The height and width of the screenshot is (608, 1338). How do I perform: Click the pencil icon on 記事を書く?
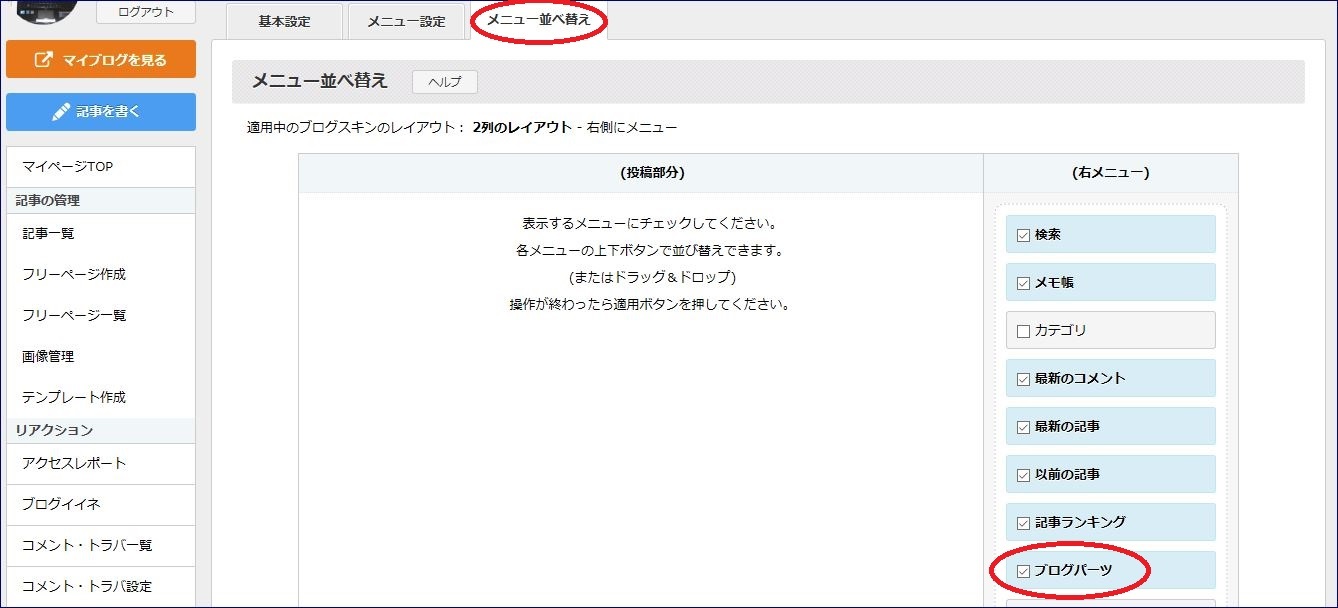[61, 112]
